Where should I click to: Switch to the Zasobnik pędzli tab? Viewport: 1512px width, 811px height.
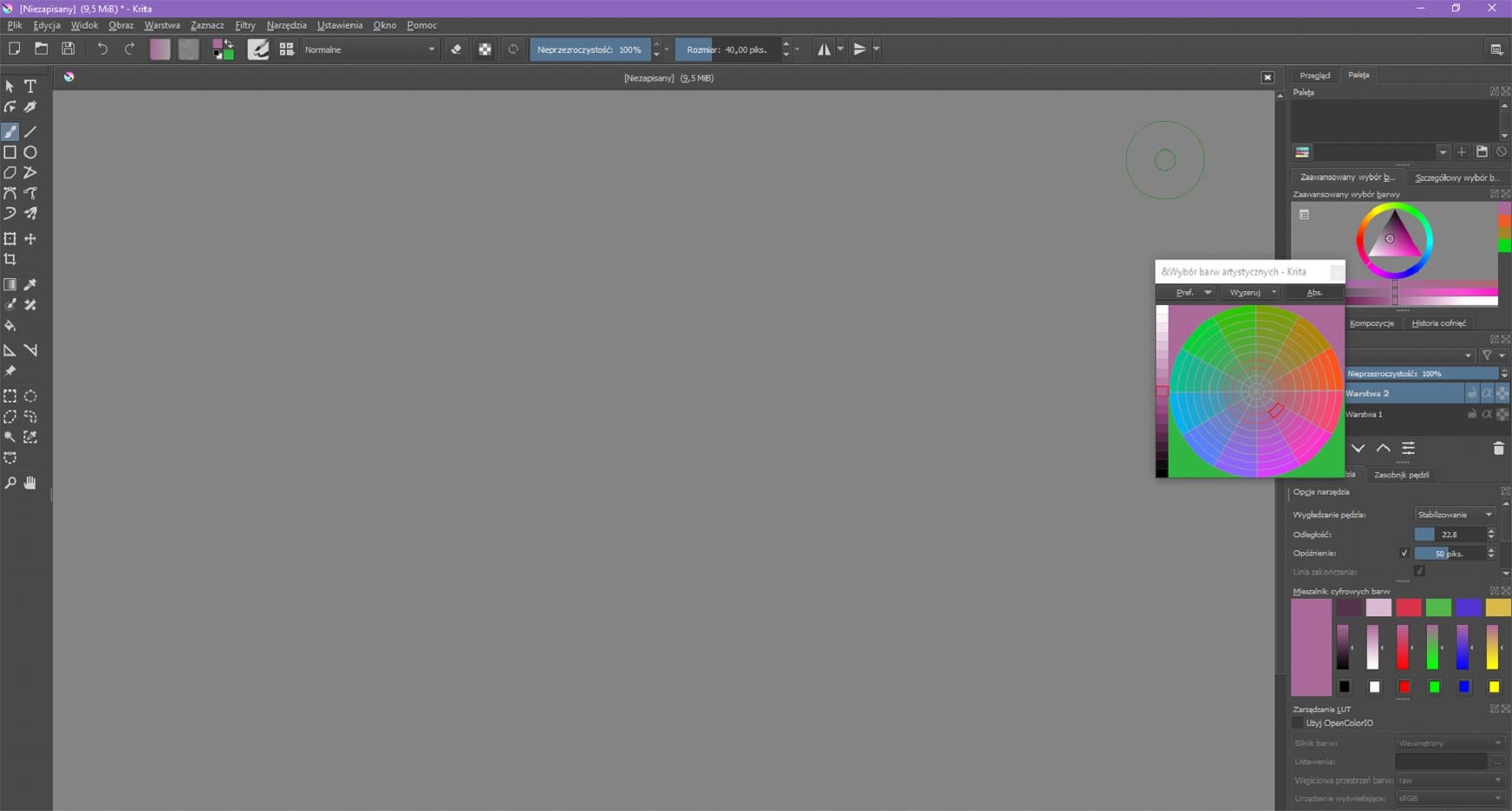pyautogui.click(x=1401, y=475)
